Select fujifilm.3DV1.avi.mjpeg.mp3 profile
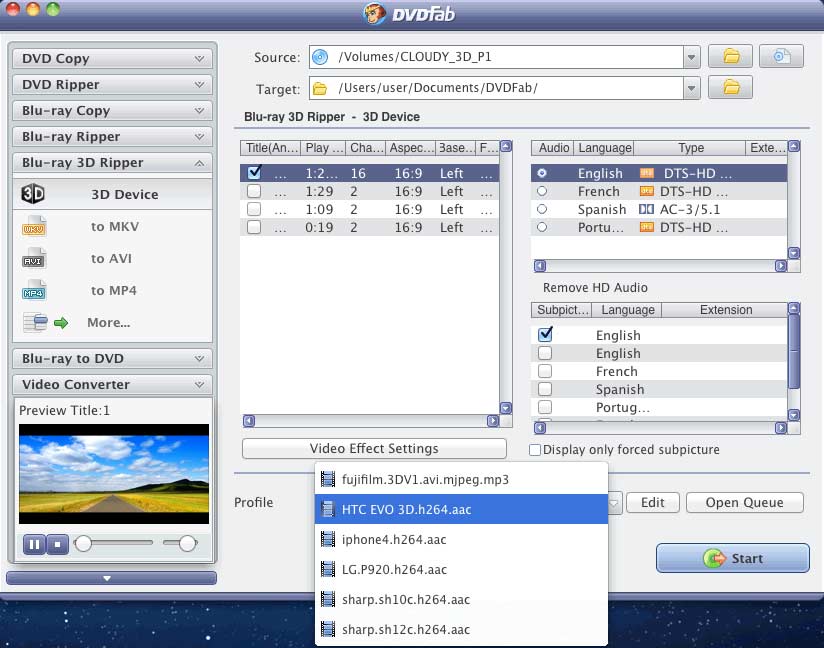 [x=461, y=479]
